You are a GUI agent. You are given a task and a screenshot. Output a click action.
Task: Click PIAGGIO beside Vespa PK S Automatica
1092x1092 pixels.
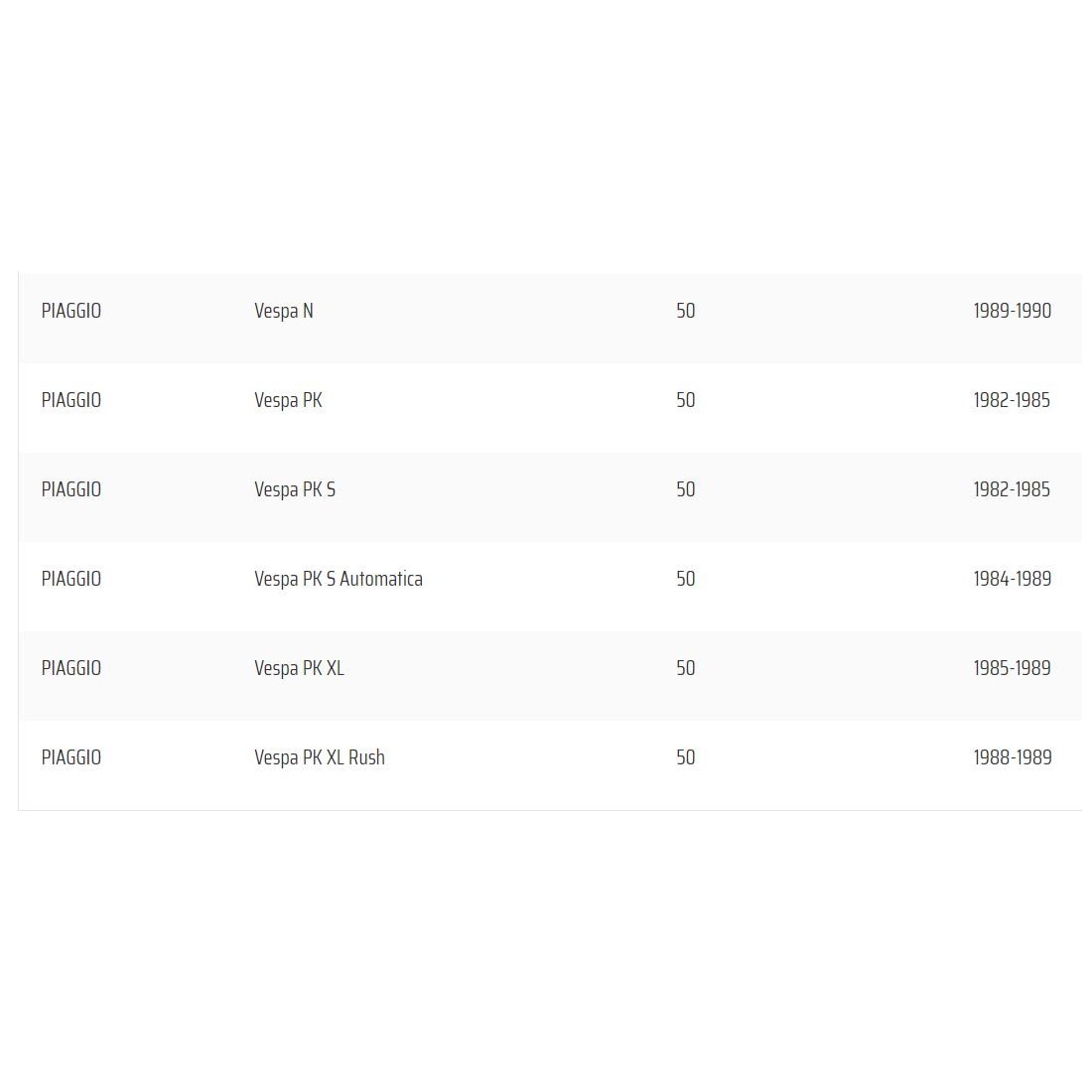point(71,579)
